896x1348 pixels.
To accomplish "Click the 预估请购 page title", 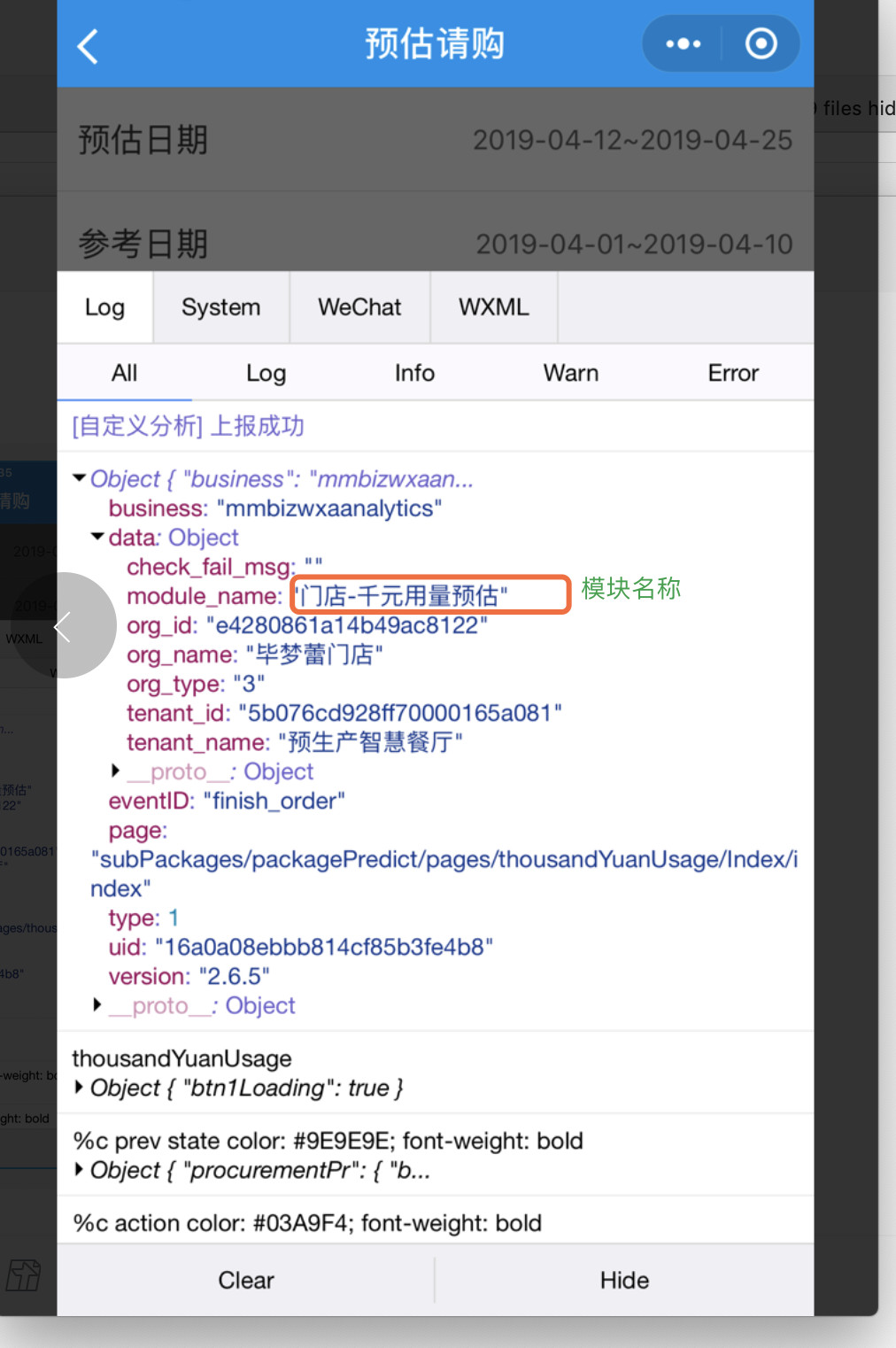I will [x=435, y=43].
